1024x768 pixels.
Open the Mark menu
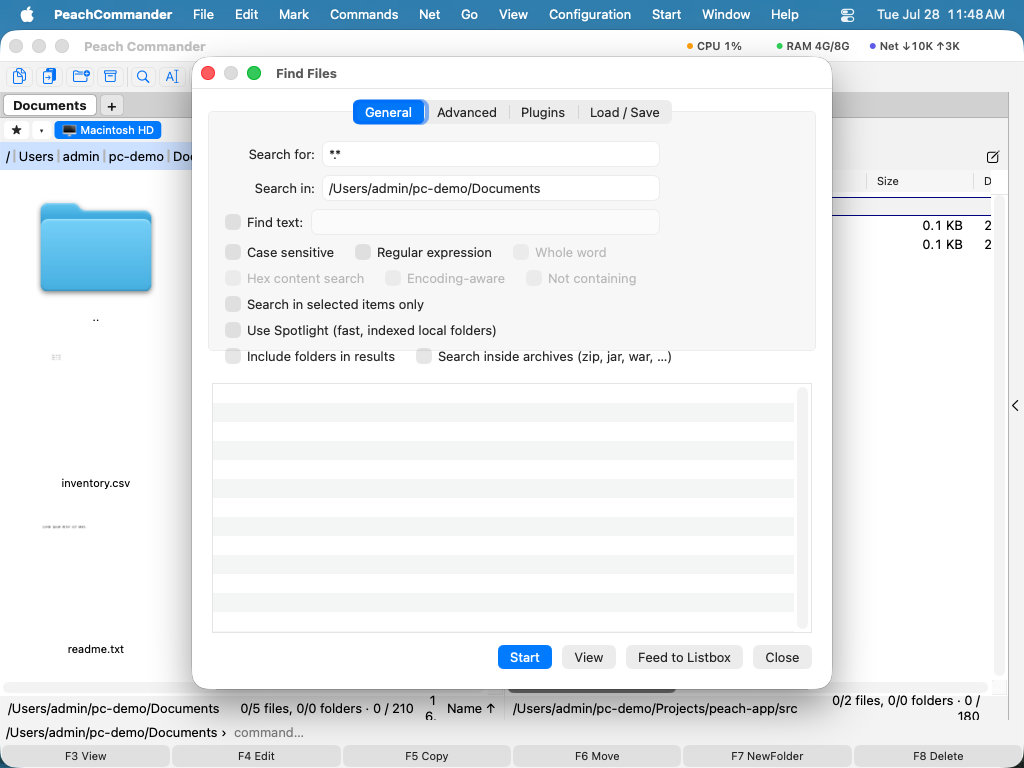coord(294,14)
